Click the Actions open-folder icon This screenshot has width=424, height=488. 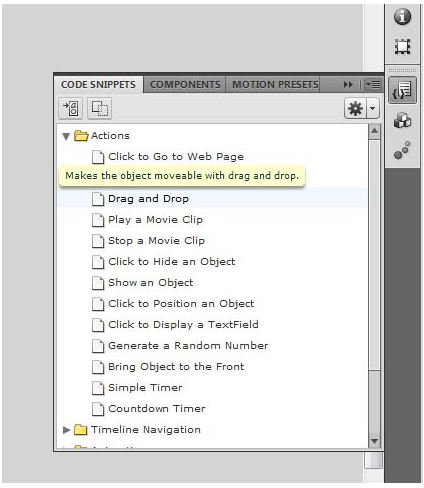(x=81, y=136)
